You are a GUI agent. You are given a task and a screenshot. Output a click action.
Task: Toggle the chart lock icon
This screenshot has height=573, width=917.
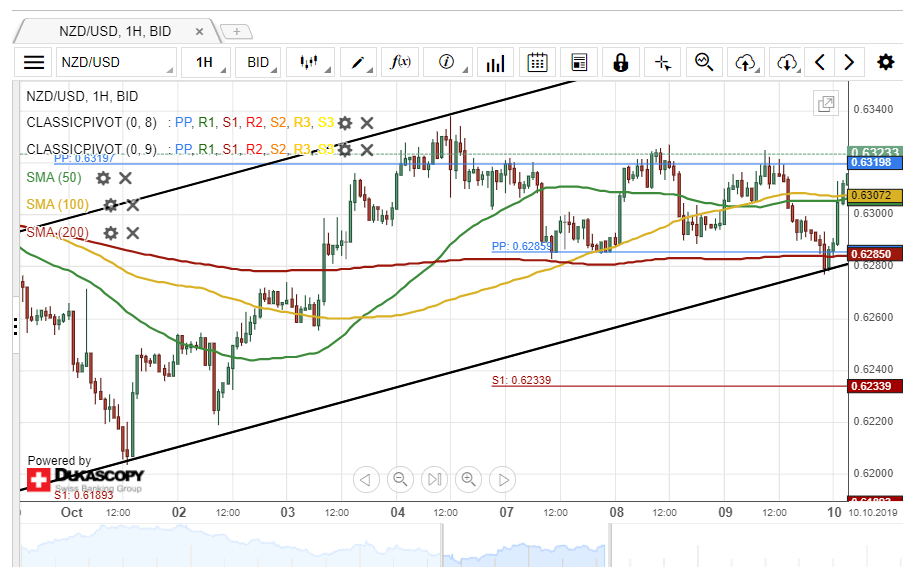[x=620, y=62]
